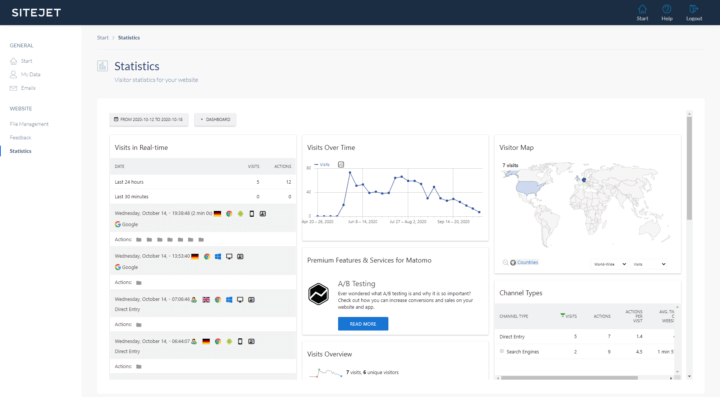Open Start in the General sidebar
720x397 pixels.
(21, 61)
